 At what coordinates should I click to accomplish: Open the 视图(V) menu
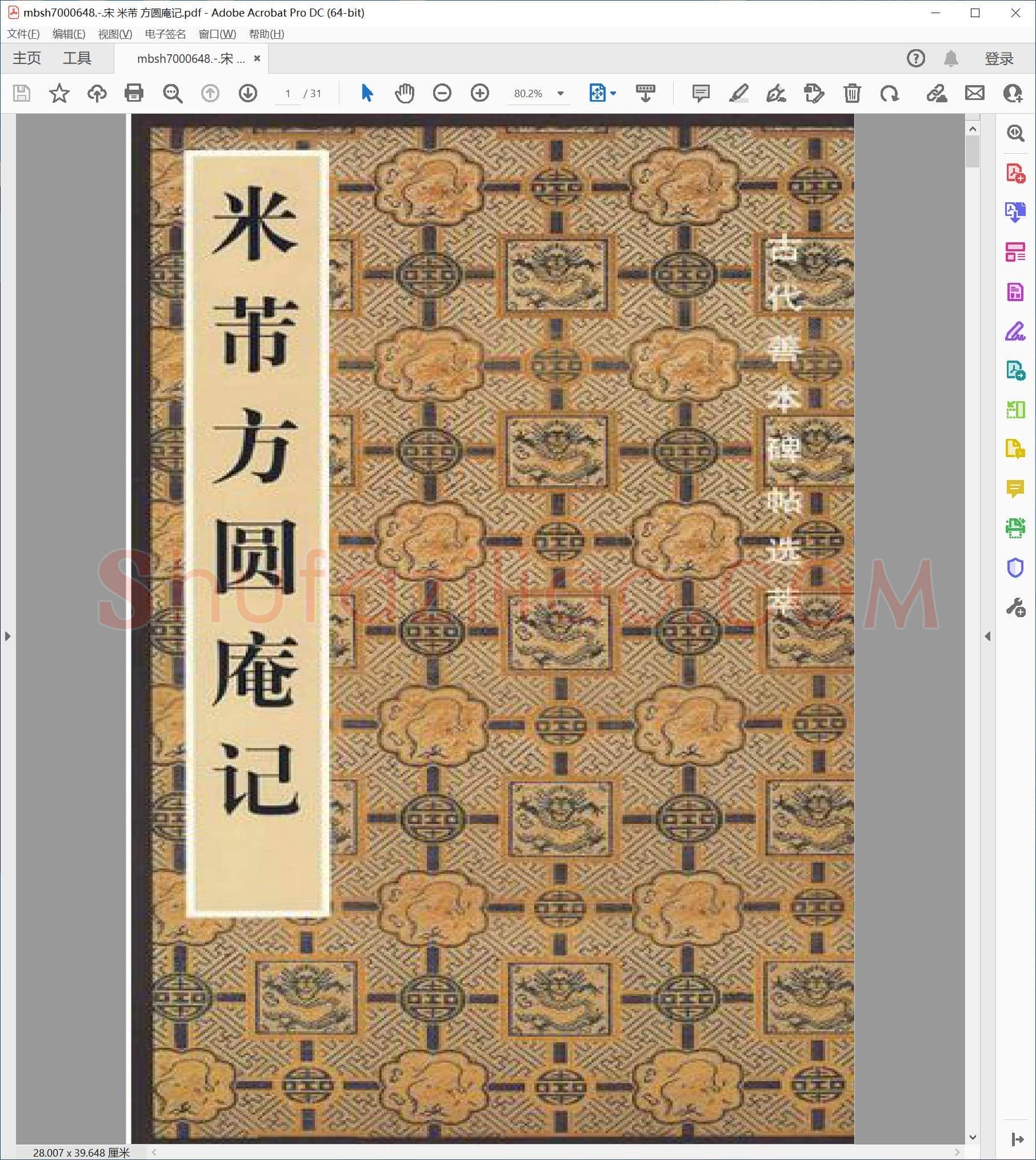click(115, 34)
